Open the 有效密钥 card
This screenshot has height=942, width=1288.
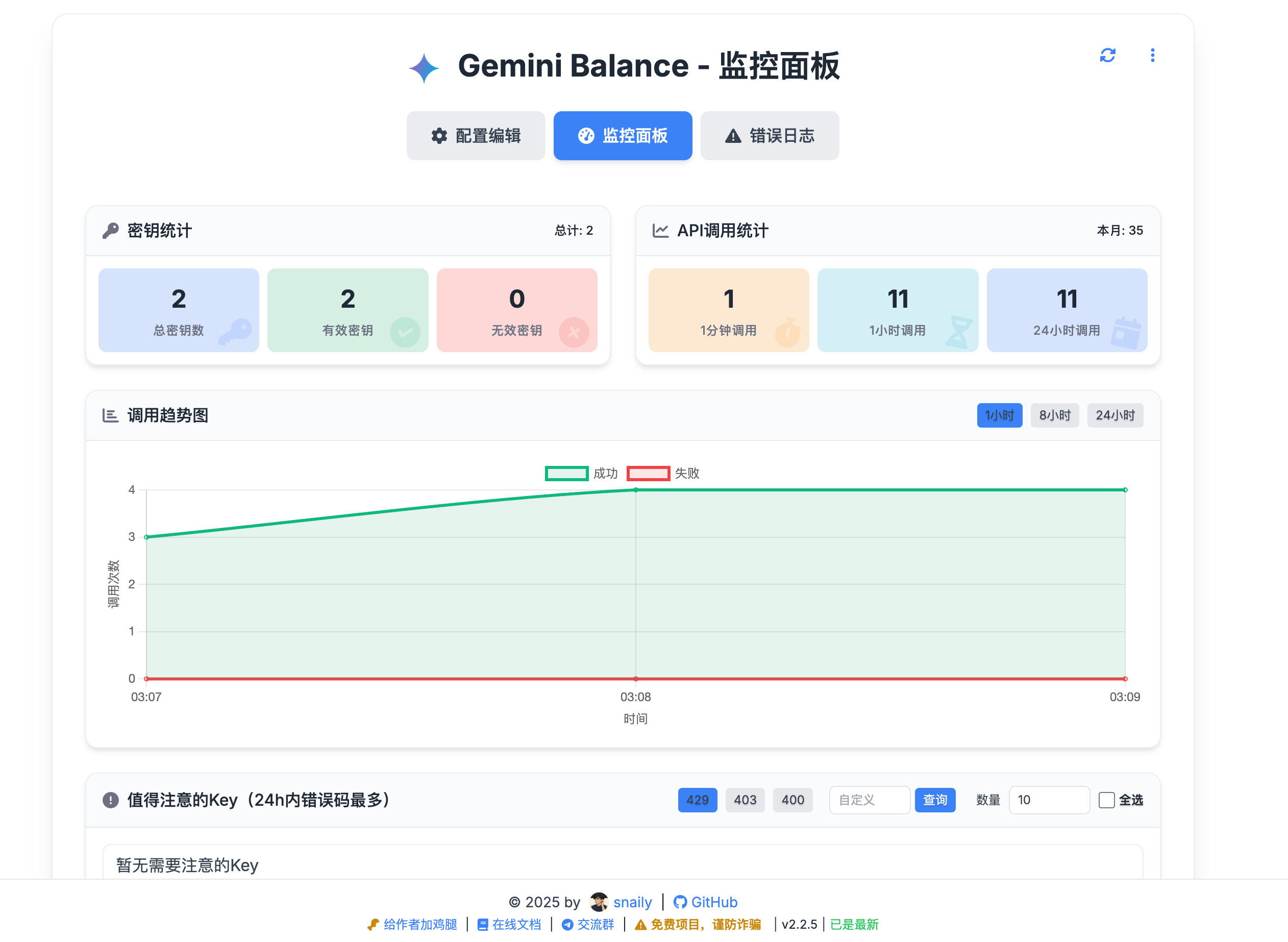tap(348, 310)
